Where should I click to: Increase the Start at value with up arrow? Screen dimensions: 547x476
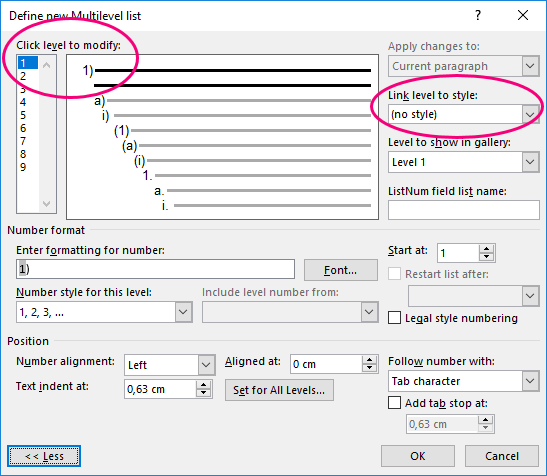486,249
